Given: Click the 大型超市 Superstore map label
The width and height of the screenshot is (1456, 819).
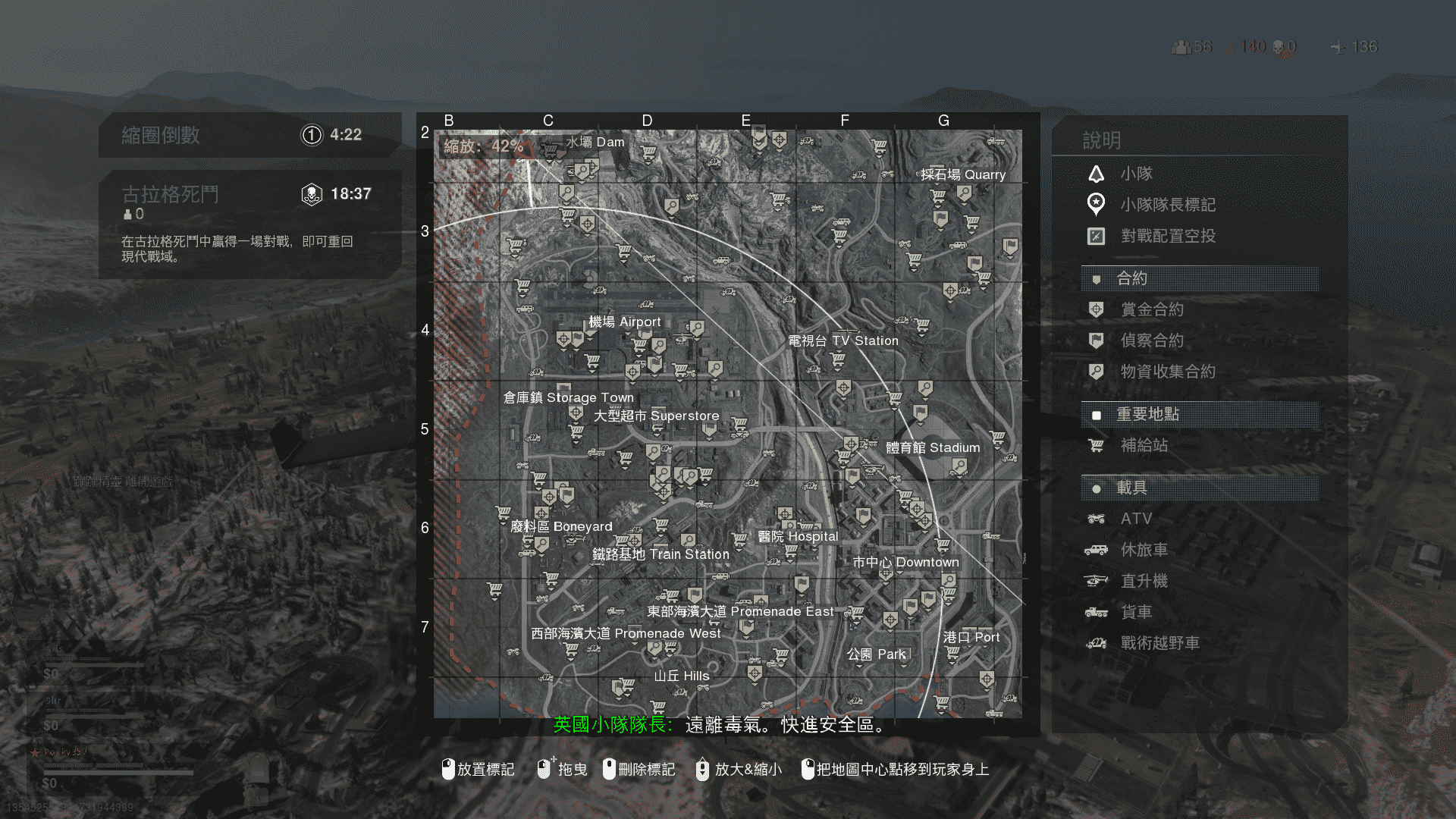Looking at the screenshot, I should click(x=657, y=416).
